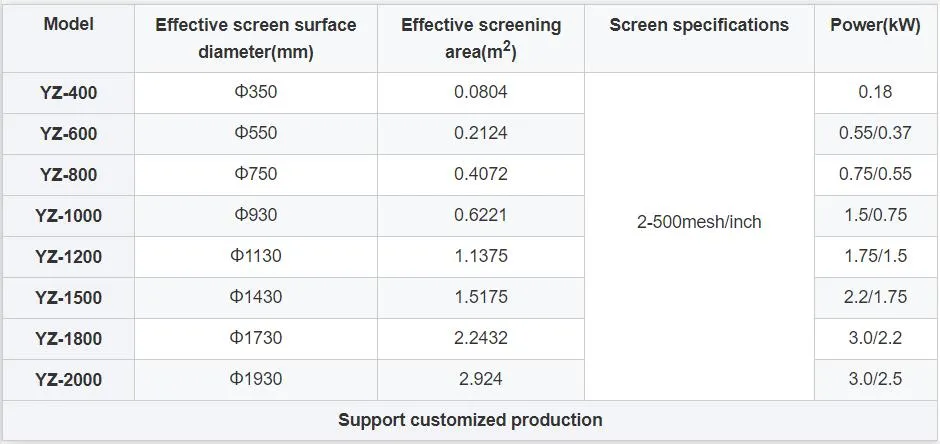The width and height of the screenshot is (940, 444).
Task: Select the YZ-1800 model cell
Action: coord(68,338)
